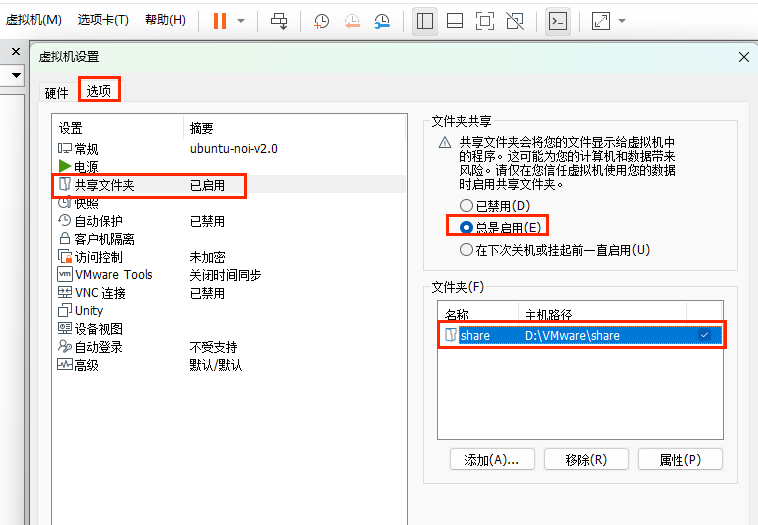Select 在下次关机或挂起前一直启用(U) radio option
The height and width of the screenshot is (525, 758).
point(466,249)
